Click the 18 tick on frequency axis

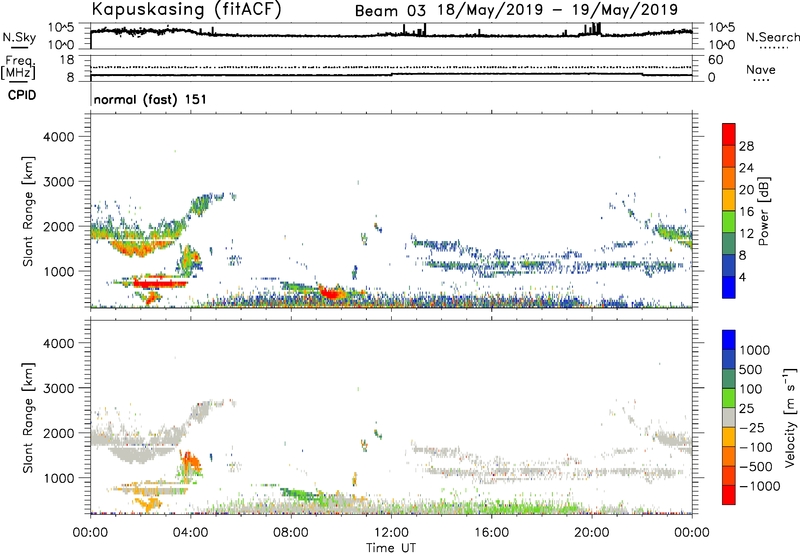pyautogui.click(x=67, y=60)
